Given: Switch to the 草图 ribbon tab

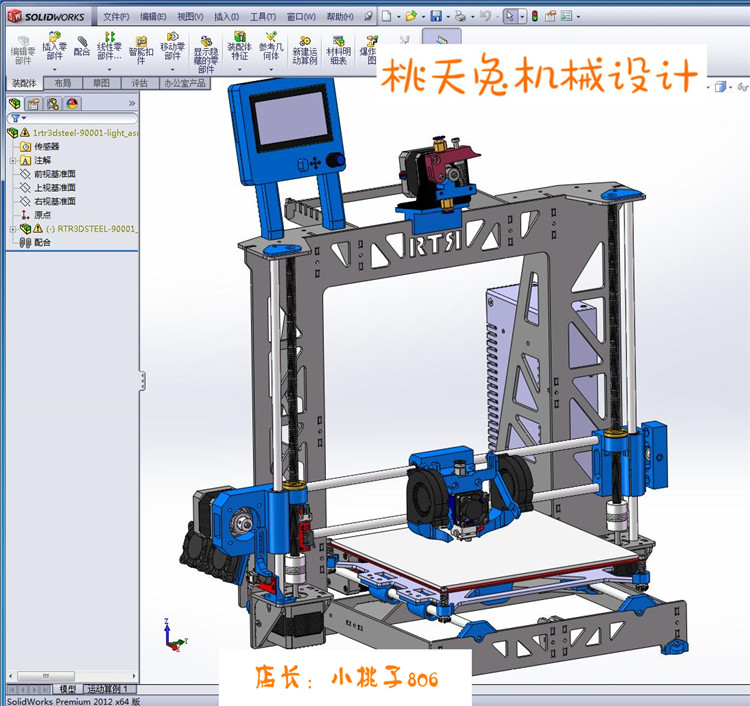Looking at the screenshot, I should [101, 83].
